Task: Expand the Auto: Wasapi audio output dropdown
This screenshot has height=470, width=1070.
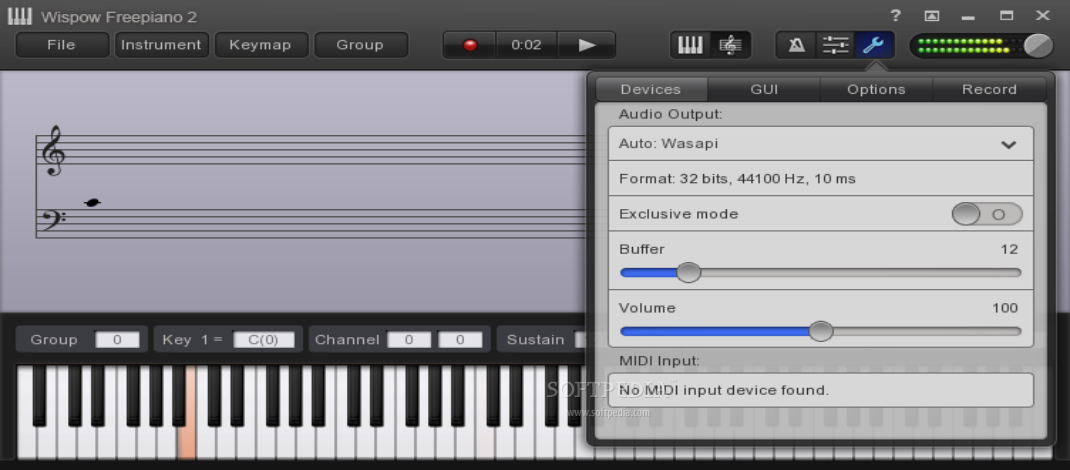Action: [x=821, y=144]
